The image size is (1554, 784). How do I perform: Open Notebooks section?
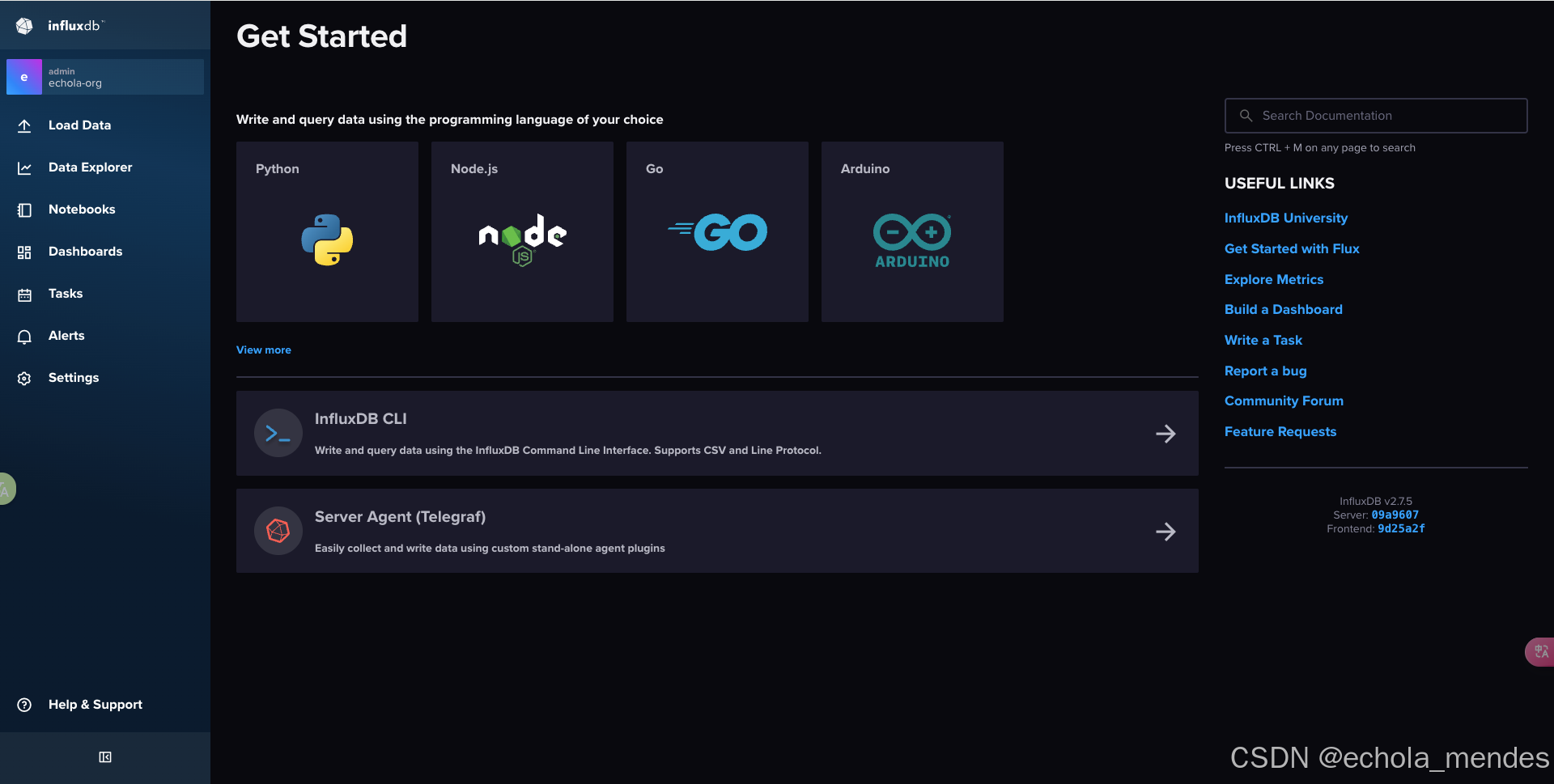(x=82, y=210)
